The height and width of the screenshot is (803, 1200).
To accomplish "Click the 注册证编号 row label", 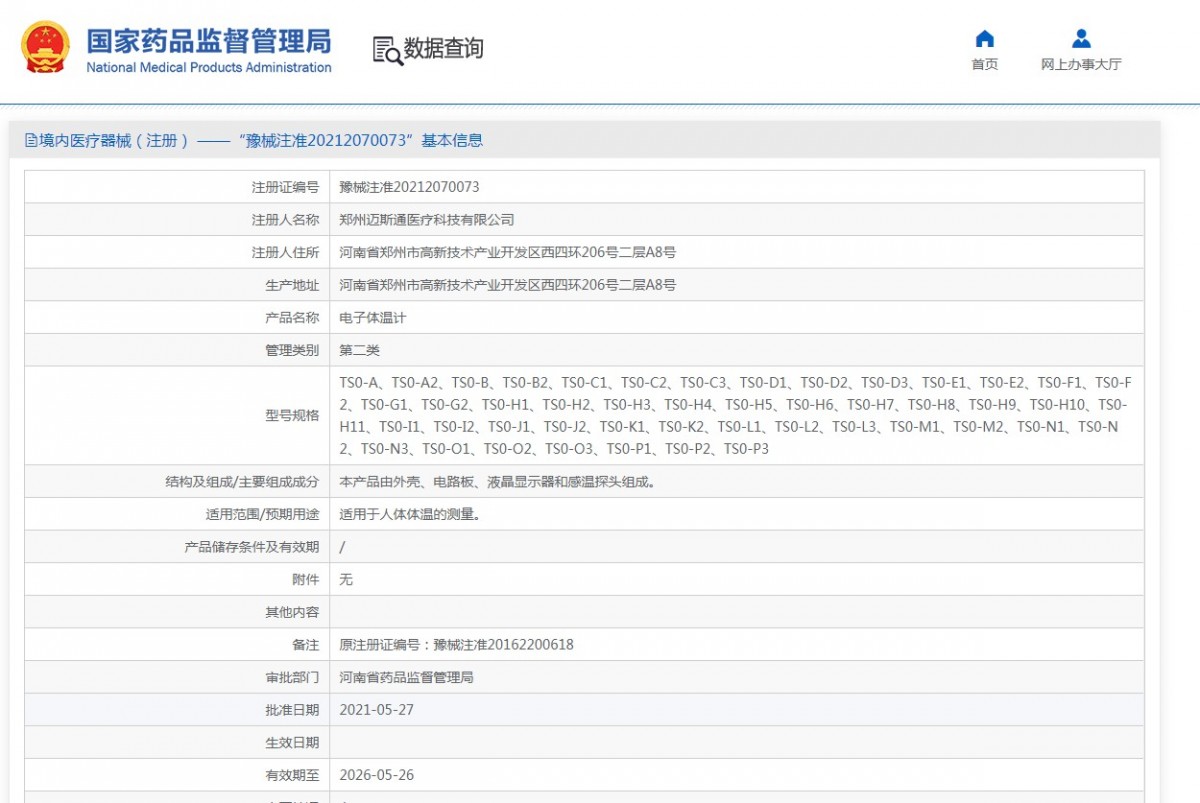I will pyautogui.click(x=285, y=187).
